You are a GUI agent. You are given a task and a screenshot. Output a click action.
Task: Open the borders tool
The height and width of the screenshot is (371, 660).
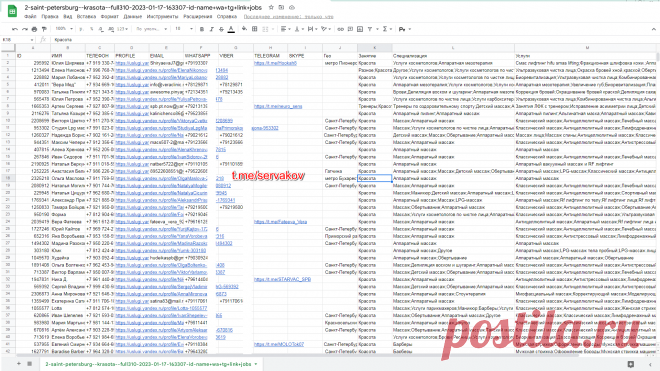(x=255, y=29)
